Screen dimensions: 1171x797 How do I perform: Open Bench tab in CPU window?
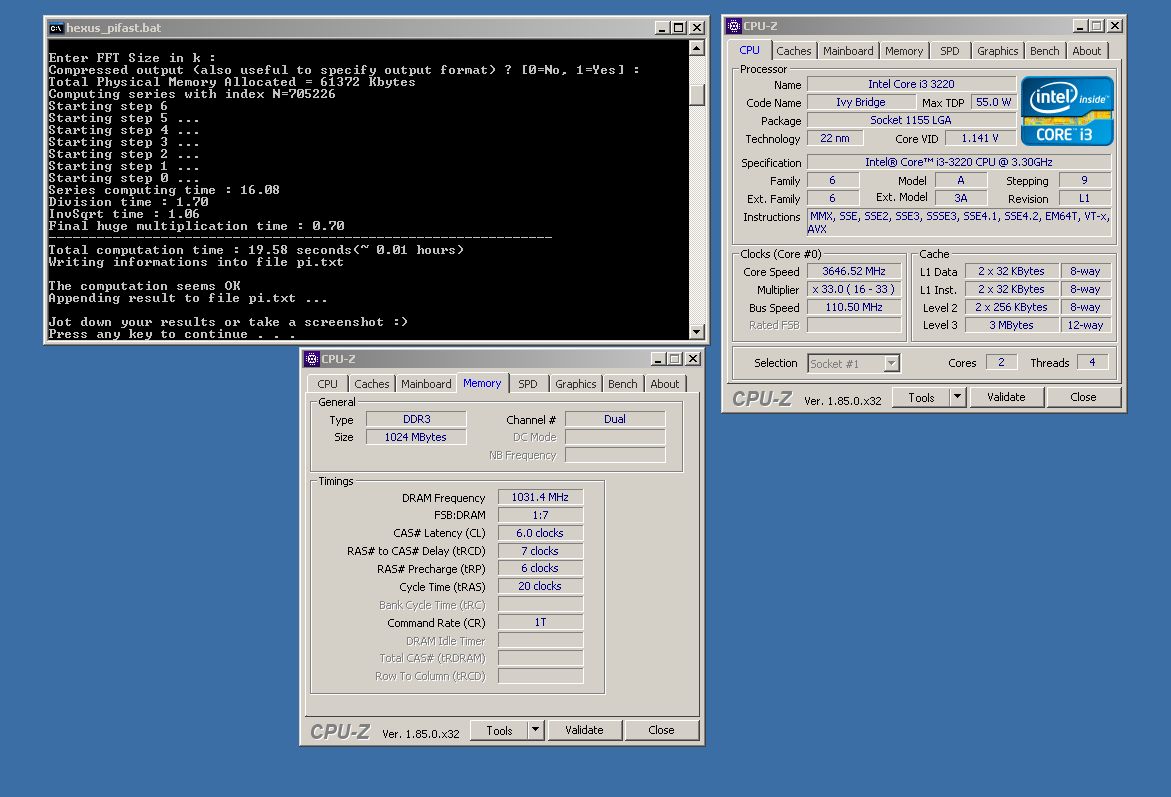click(x=1044, y=51)
